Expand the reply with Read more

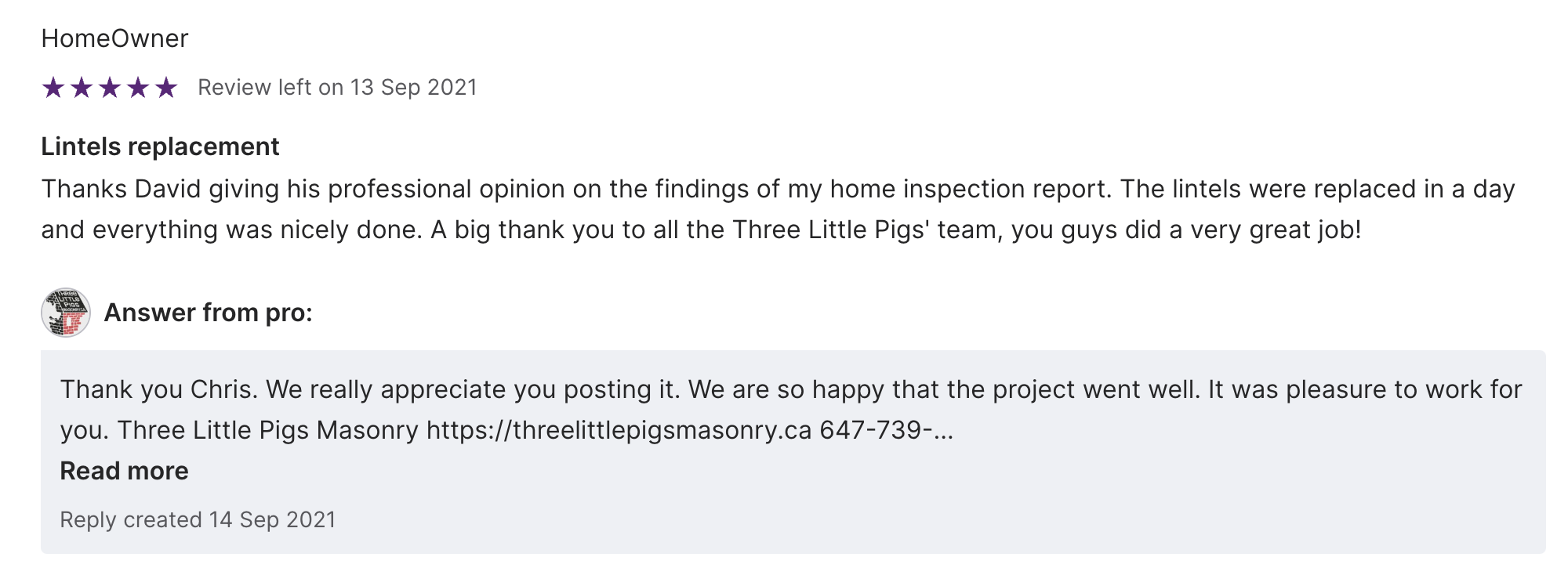tap(124, 471)
